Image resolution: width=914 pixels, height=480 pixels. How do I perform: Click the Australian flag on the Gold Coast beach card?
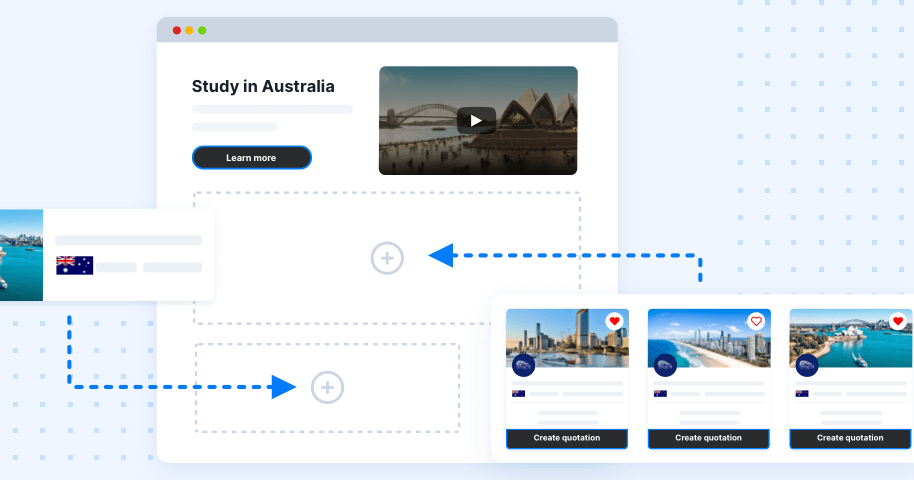coord(660,394)
